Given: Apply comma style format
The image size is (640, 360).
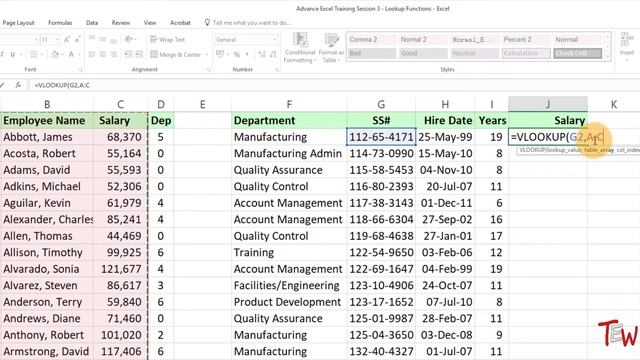Looking at the screenshot, I should click(x=247, y=54).
